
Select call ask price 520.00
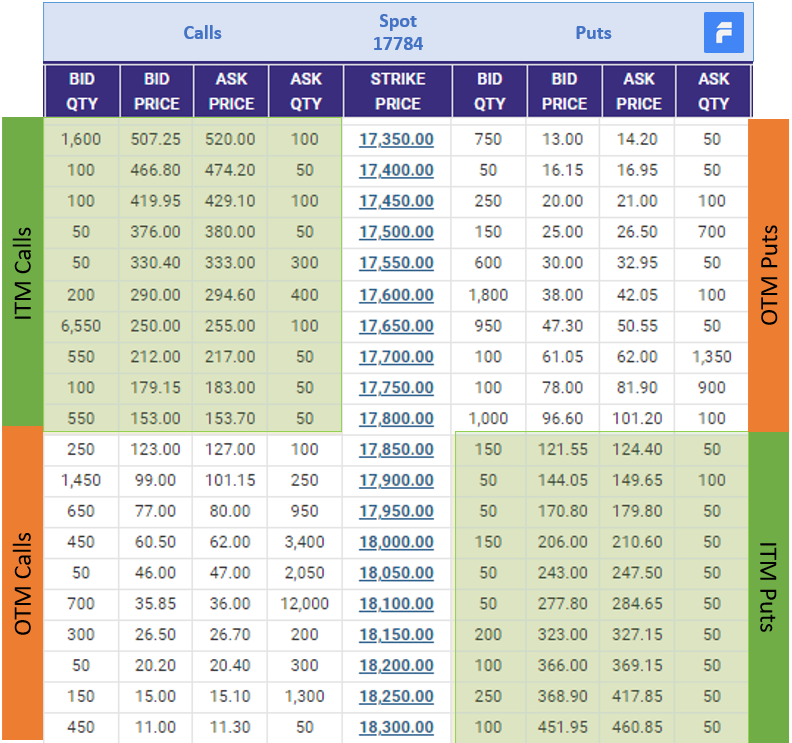click(230, 139)
